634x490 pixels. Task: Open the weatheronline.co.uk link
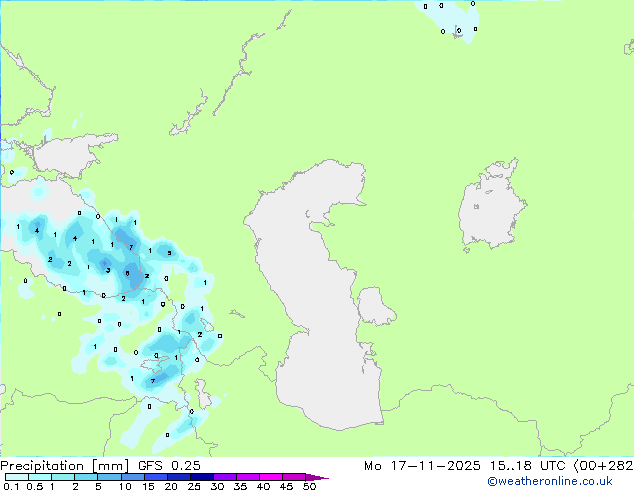click(550, 481)
